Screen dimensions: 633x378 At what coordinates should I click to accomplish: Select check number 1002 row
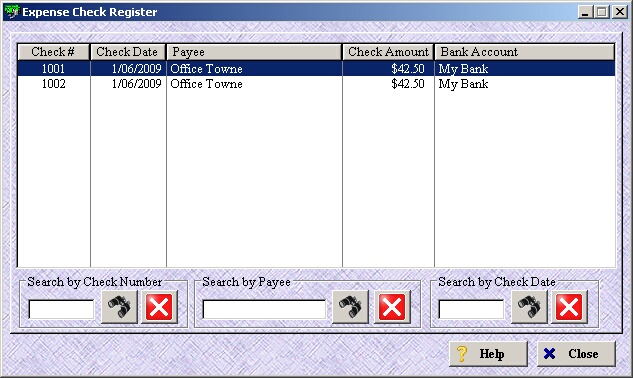pos(316,84)
